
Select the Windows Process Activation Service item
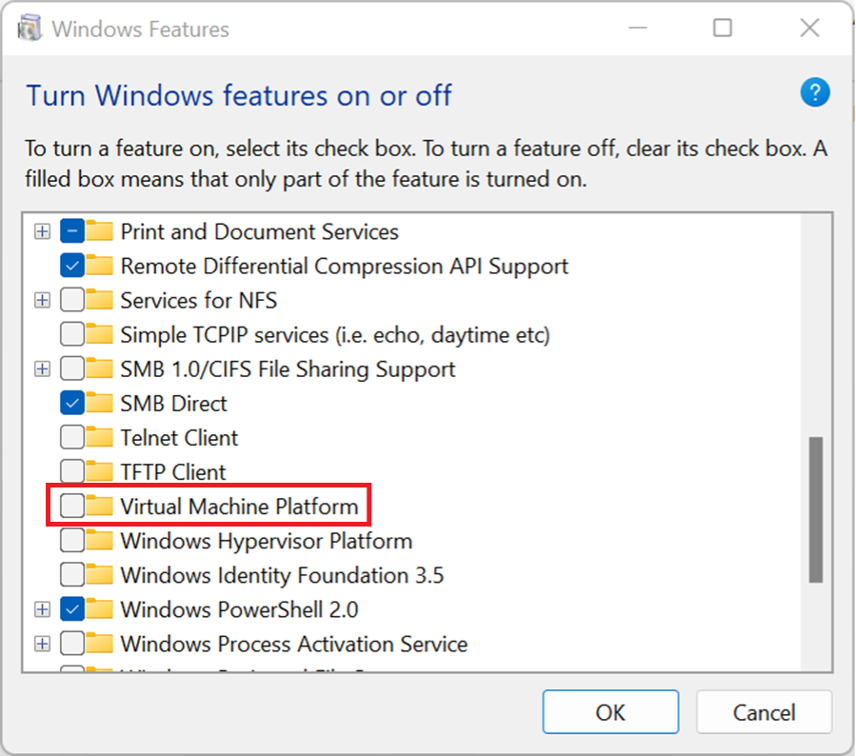[x=294, y=643]
